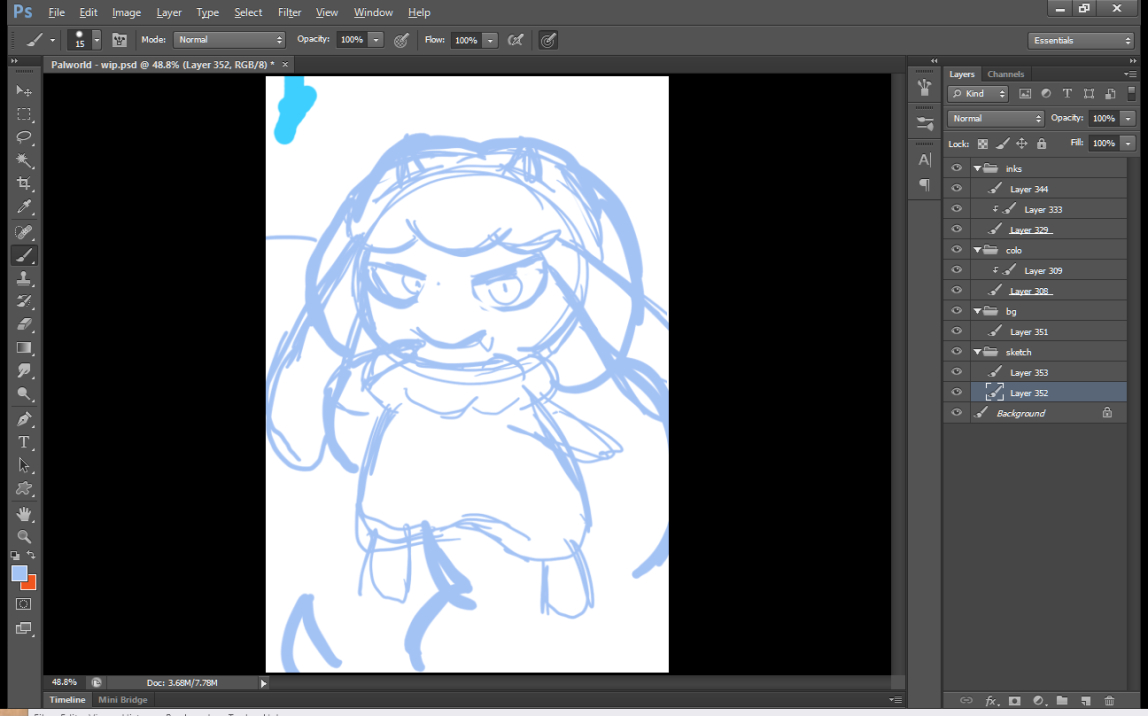The image size is (1148, 716).
Task: Collapse the sketch layer group
Action: tap(977, 352)
